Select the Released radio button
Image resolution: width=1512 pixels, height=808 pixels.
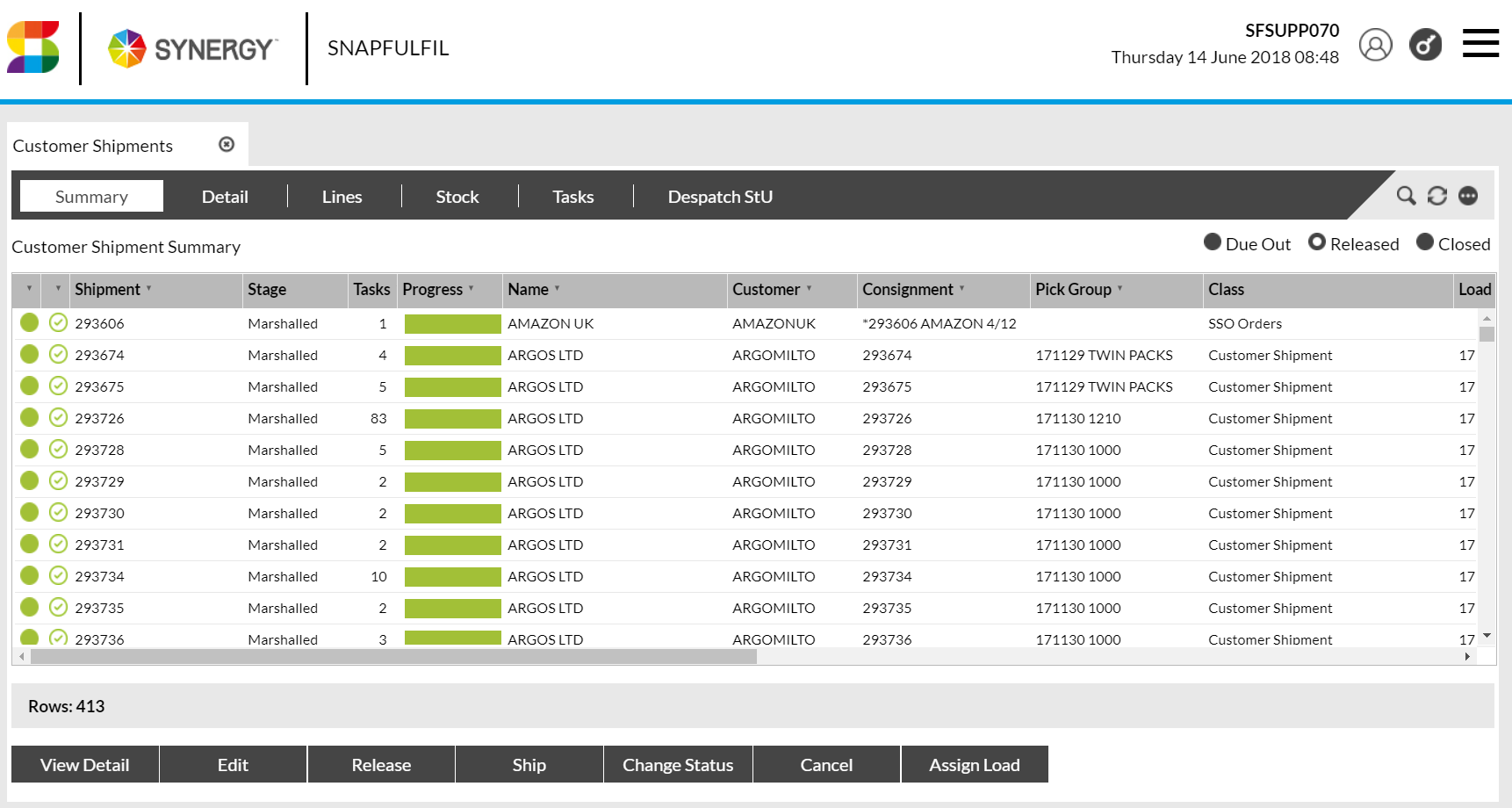pos(1316,242)
